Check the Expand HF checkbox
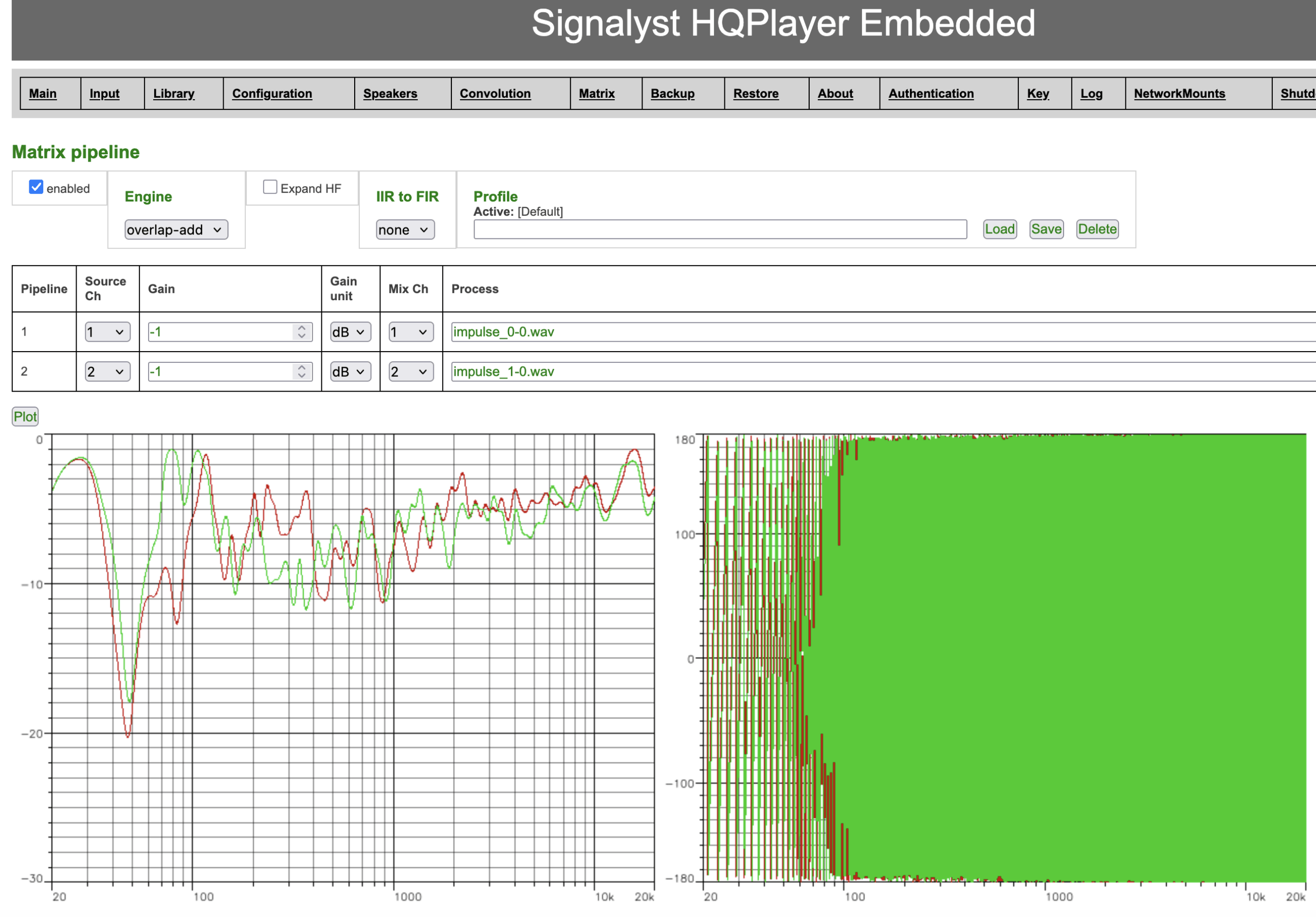 pyautogui.click(x=270, y=188)
